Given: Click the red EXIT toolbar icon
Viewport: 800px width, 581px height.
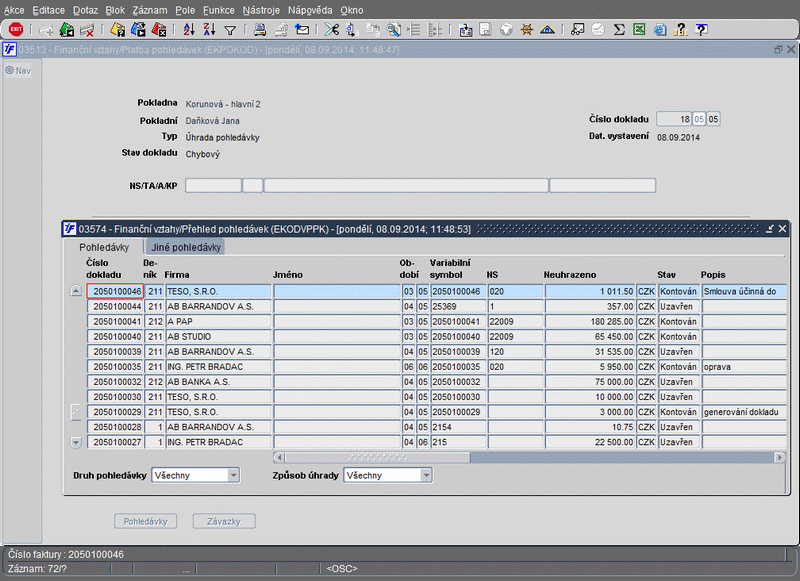Looking at the screenshot, I should coord(16,30).
